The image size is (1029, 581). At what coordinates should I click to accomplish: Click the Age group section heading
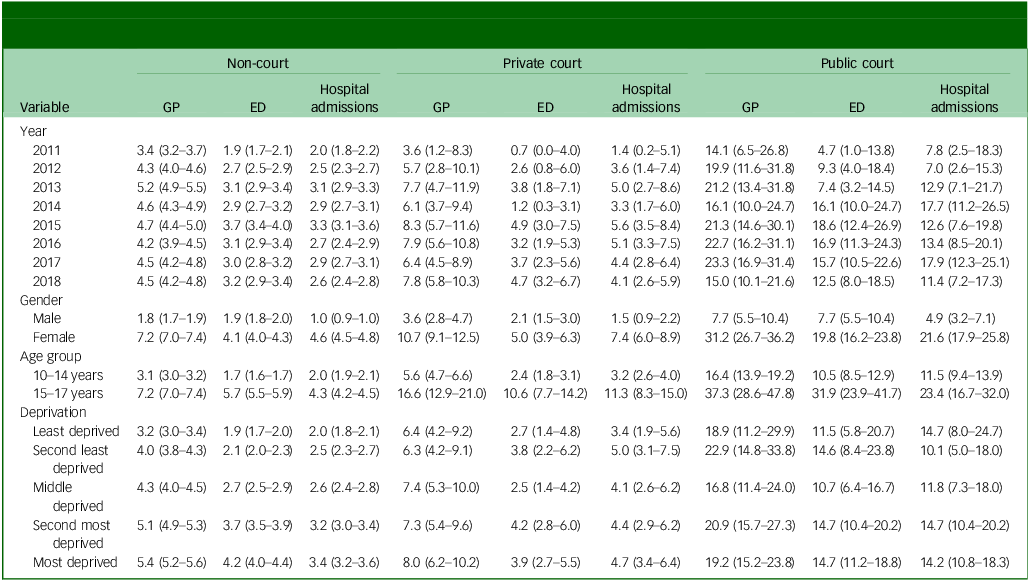point(50,355)
